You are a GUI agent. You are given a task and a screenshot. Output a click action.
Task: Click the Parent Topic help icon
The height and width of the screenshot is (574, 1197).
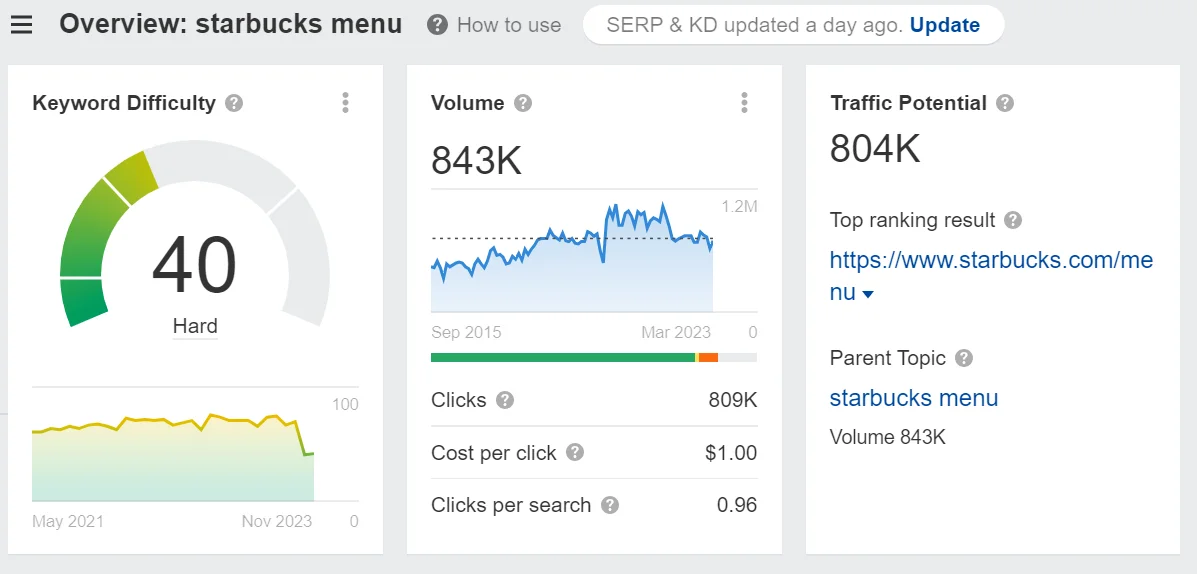pyautogui.click(x=964, y=358)
